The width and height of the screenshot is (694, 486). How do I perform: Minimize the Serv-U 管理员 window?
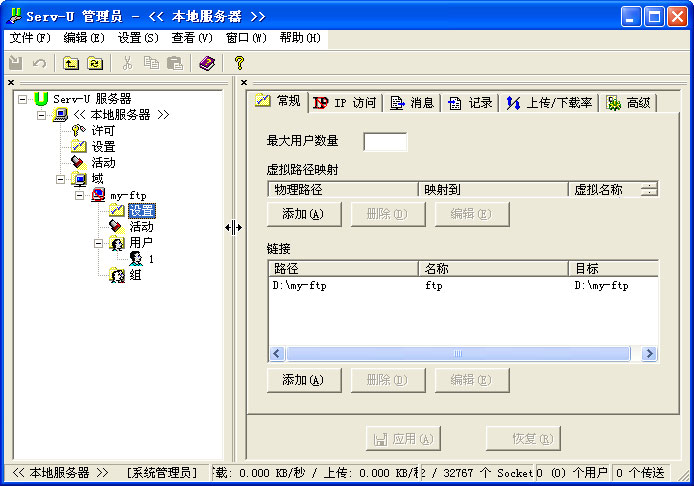tap(631, 17)
